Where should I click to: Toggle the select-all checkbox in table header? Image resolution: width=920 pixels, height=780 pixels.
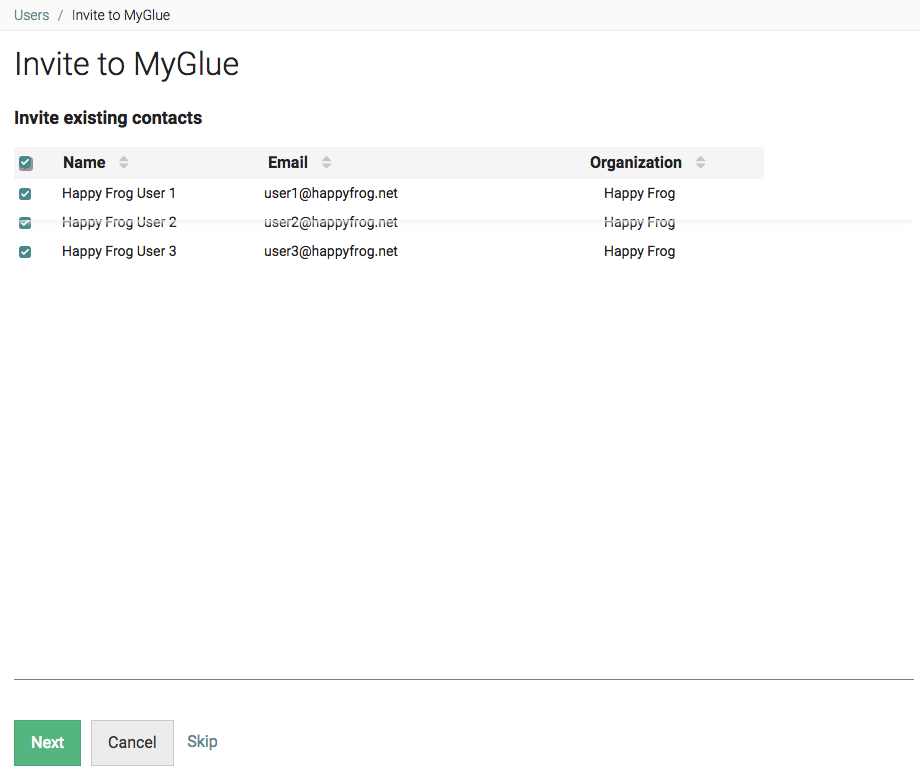25,163
